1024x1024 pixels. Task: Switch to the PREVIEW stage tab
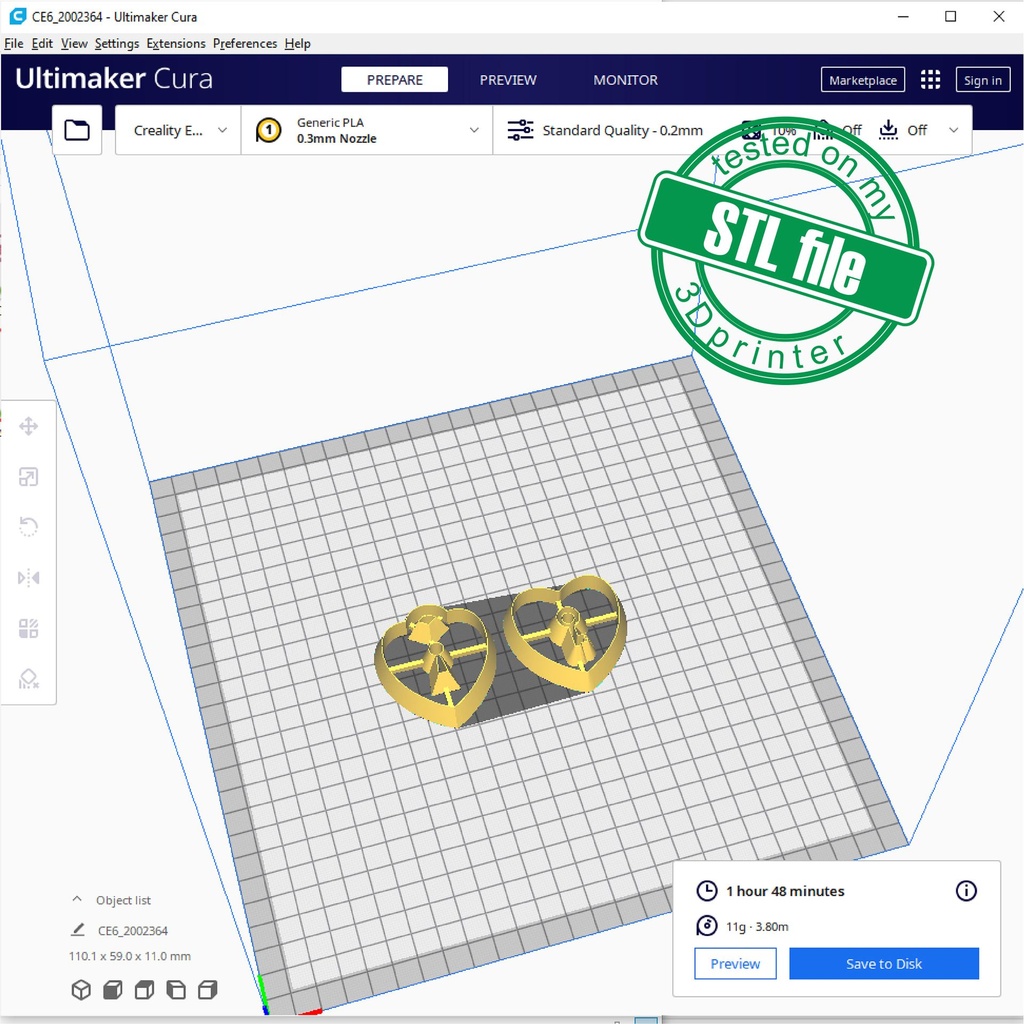point(508,80)
